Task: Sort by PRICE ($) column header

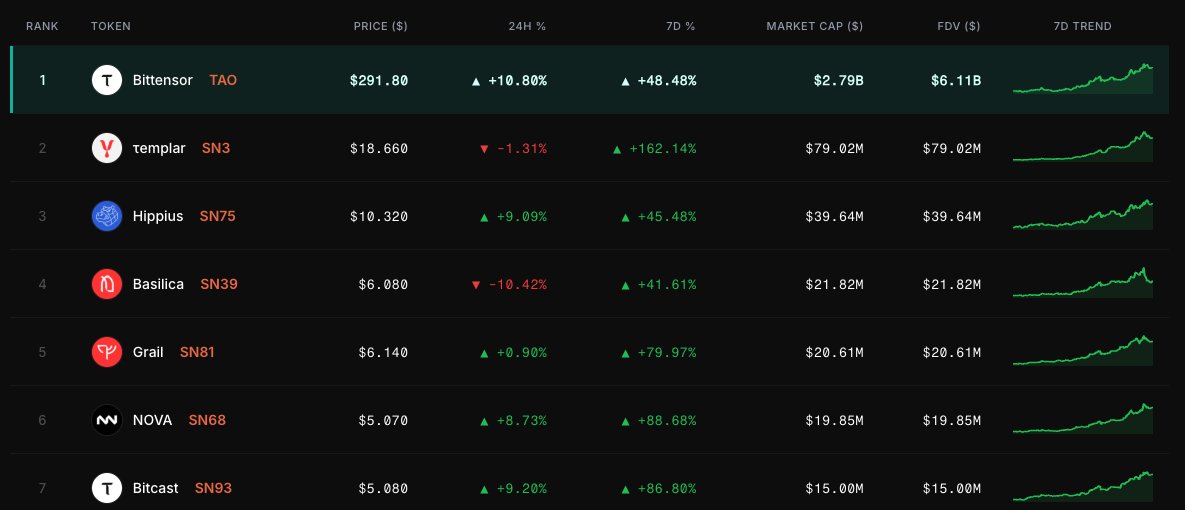Action: click(x=380, y=26)
